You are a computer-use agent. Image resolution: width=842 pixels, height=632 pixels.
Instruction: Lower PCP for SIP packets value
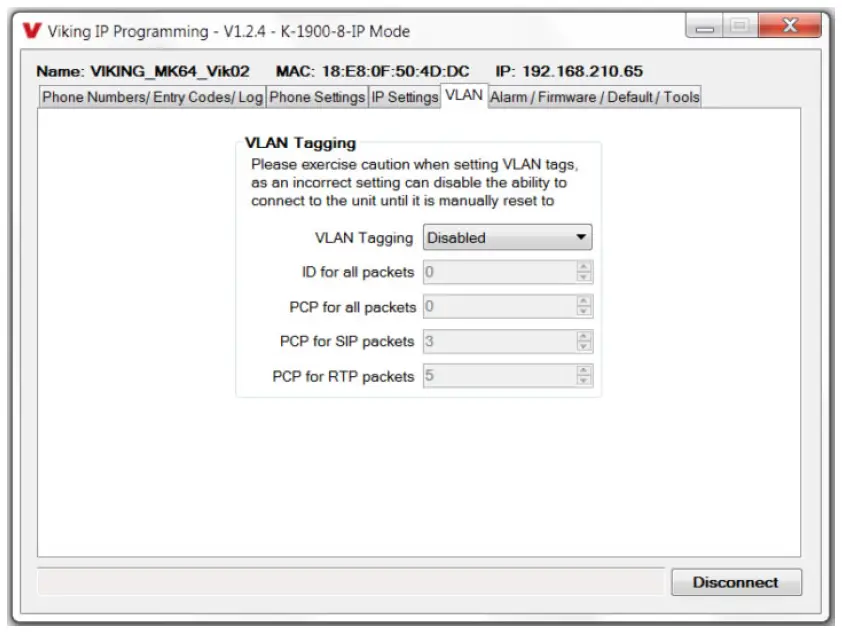(x=583, y=346)
